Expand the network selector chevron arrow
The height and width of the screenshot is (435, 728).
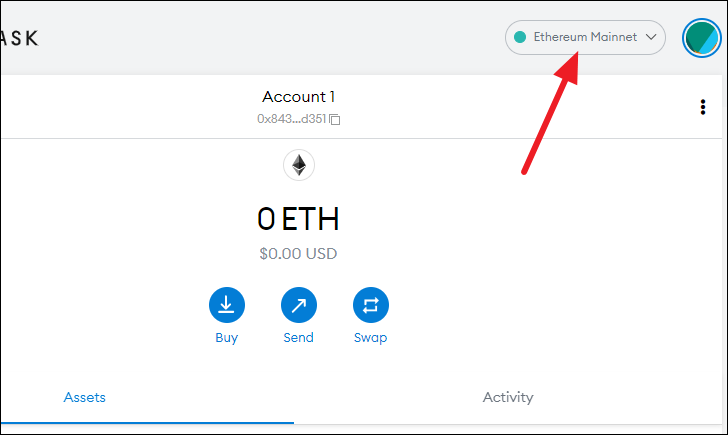pos(651,37)
